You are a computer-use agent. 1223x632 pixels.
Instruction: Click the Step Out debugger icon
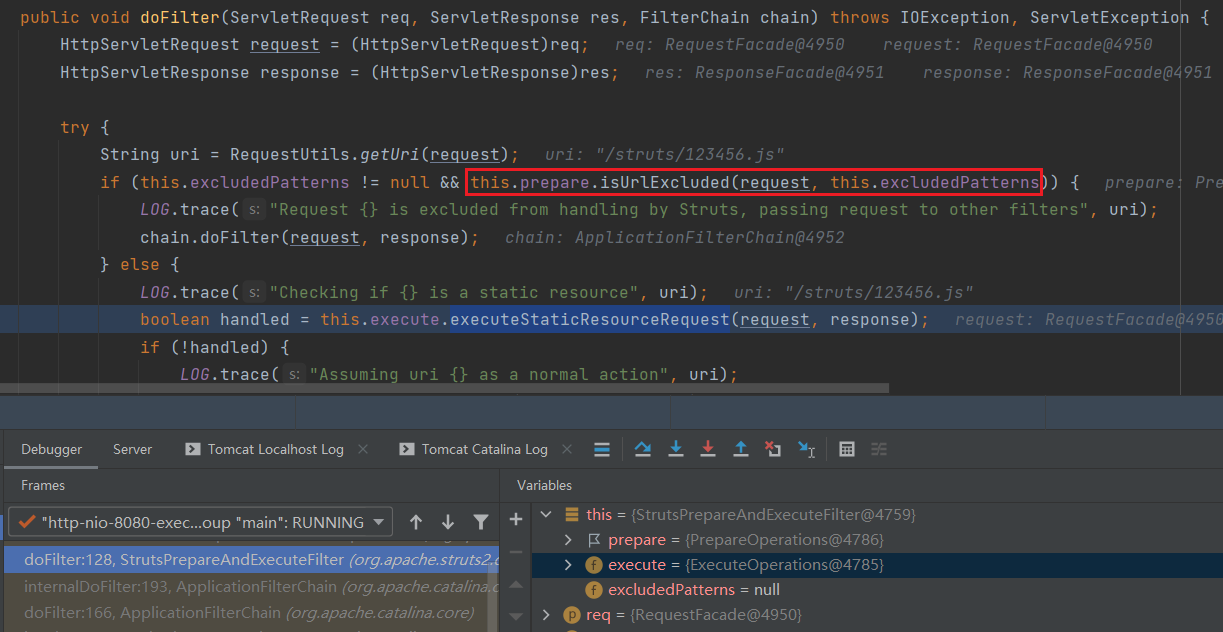741,449
